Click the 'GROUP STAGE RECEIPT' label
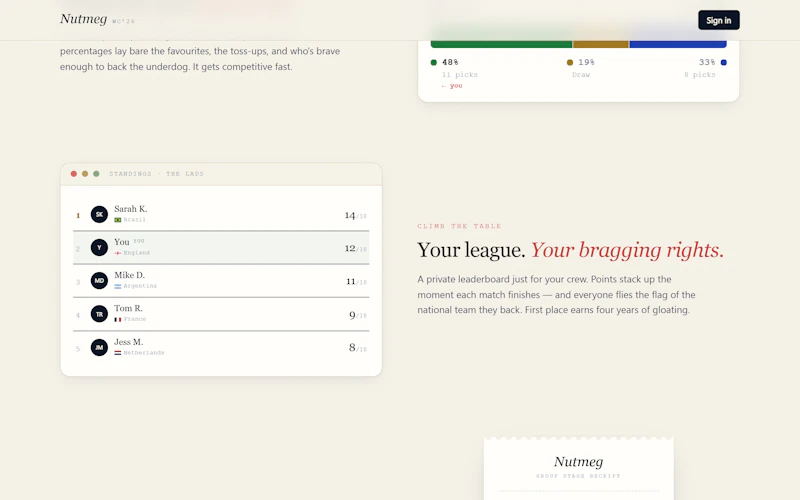This screenshot has height=500, width=800. pos(578,476)
